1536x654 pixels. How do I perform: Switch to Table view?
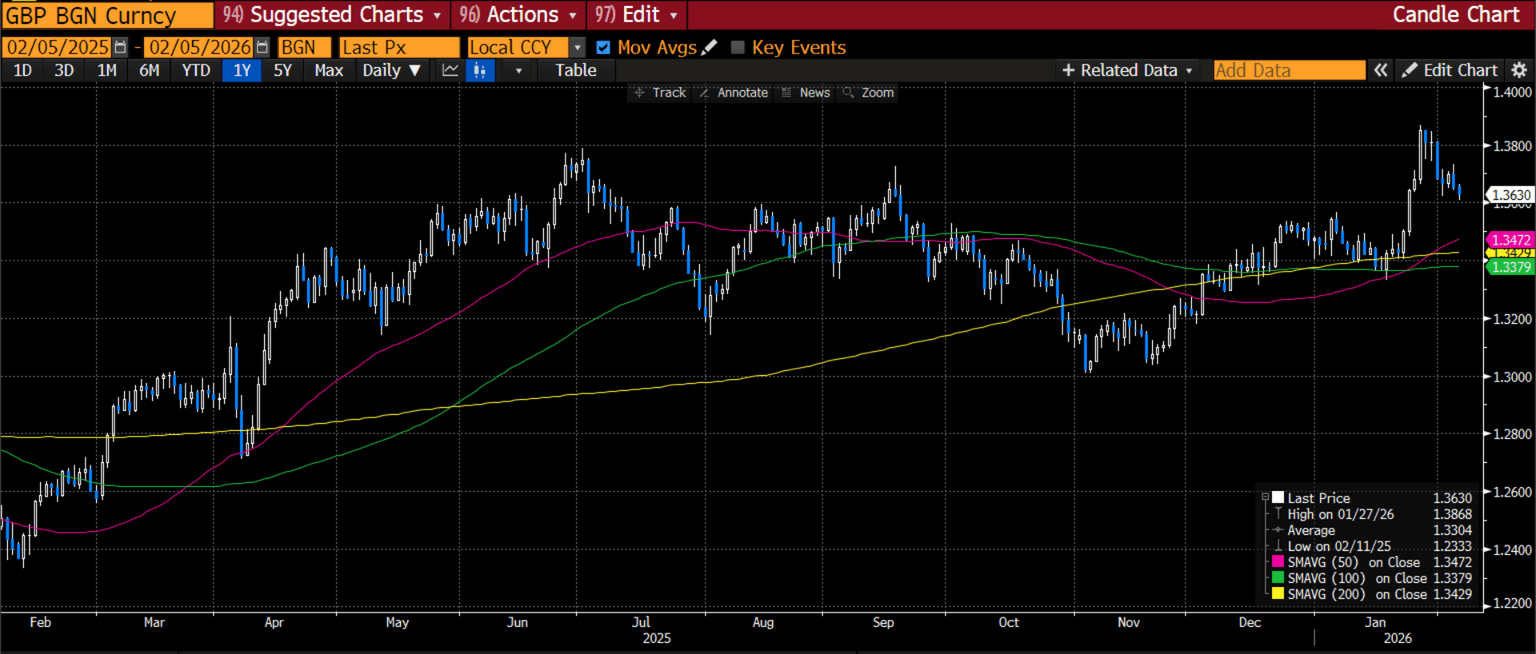click(x=575, y=70)
